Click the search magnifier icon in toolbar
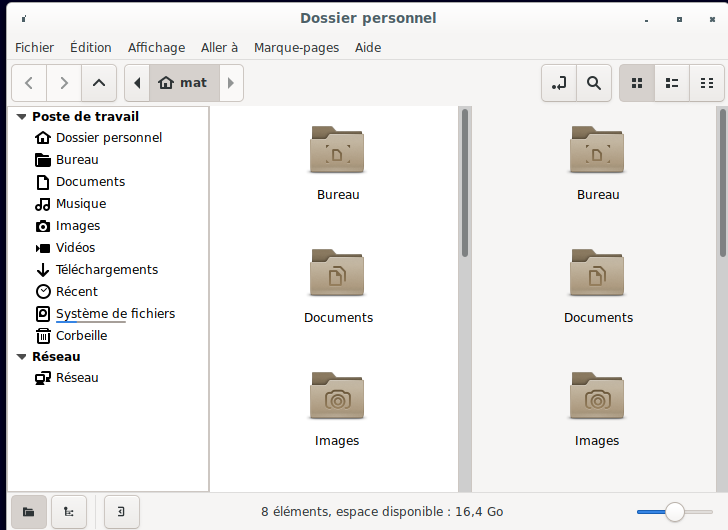 click(594, 83)
